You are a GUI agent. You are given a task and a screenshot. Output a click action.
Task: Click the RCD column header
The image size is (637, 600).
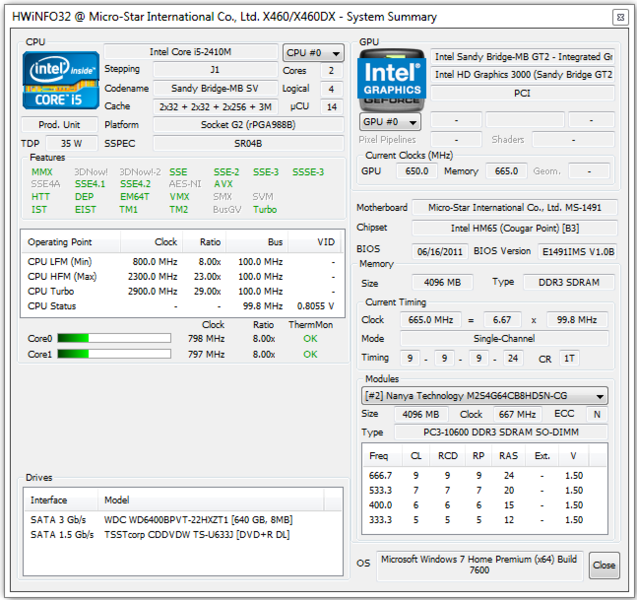click(448, 456)
